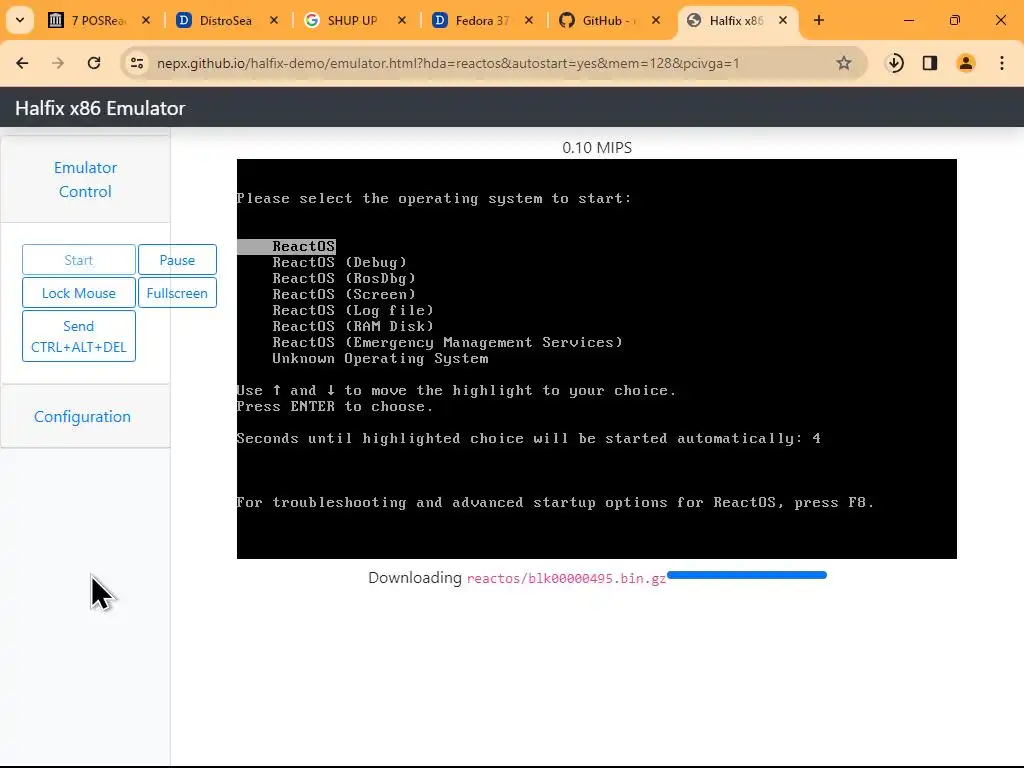Close the Fedora 37 tab
Screen dimensions: 1024x768
pyautogui.click(x=529, y=20)
